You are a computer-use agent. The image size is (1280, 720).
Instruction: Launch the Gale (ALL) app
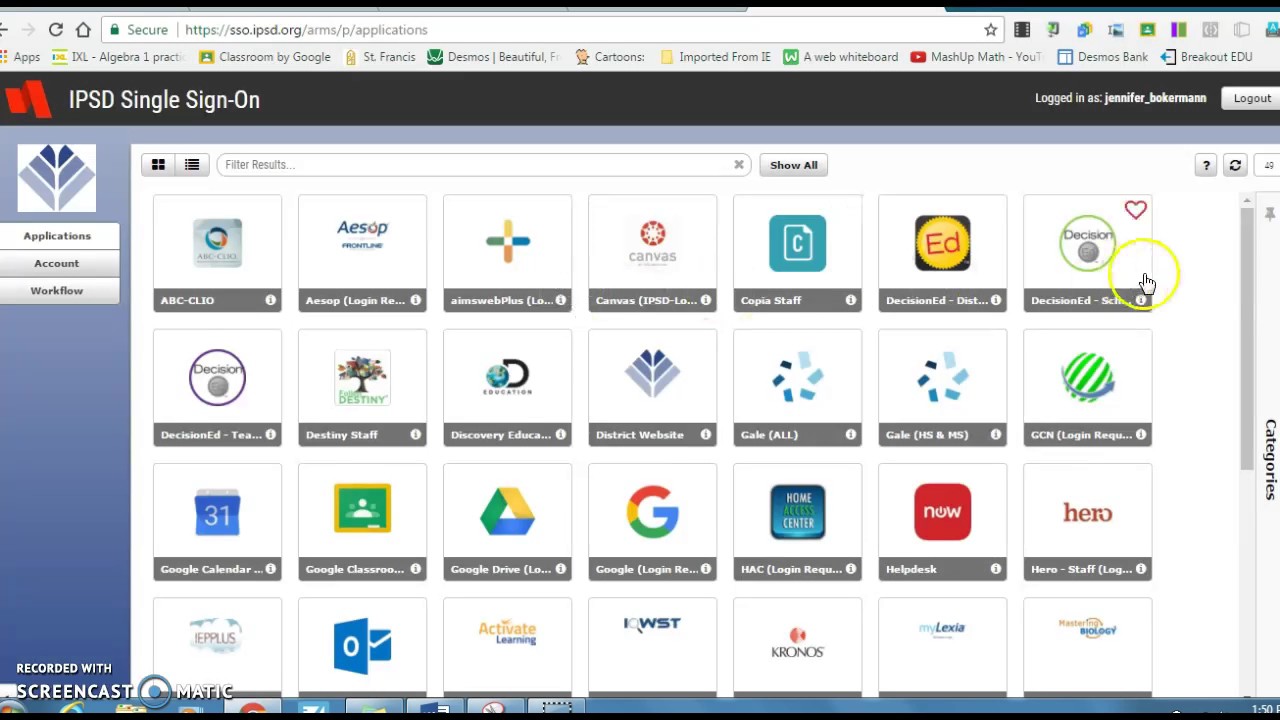[797, 388]
